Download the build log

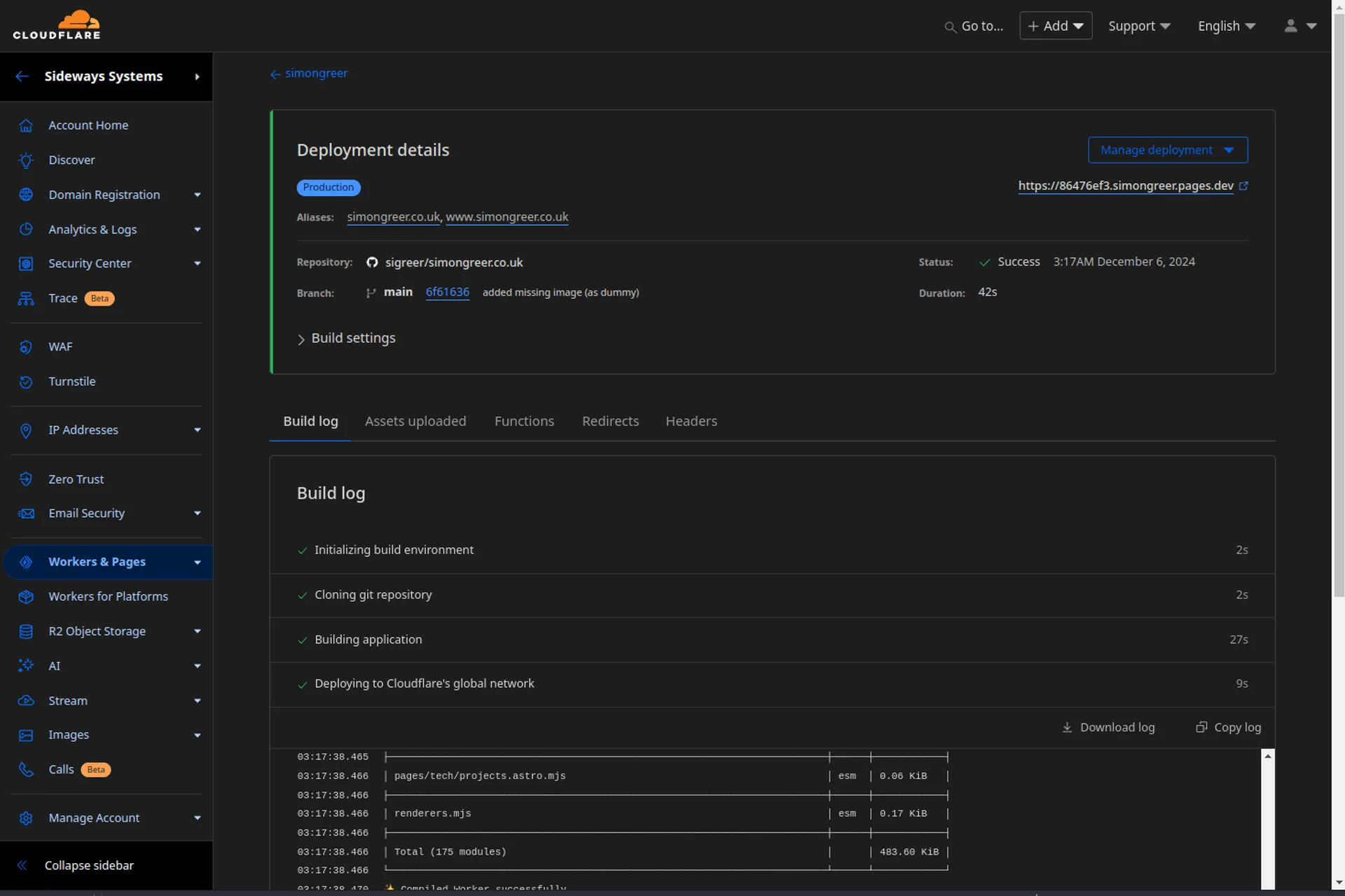(x=1108, y=727)
